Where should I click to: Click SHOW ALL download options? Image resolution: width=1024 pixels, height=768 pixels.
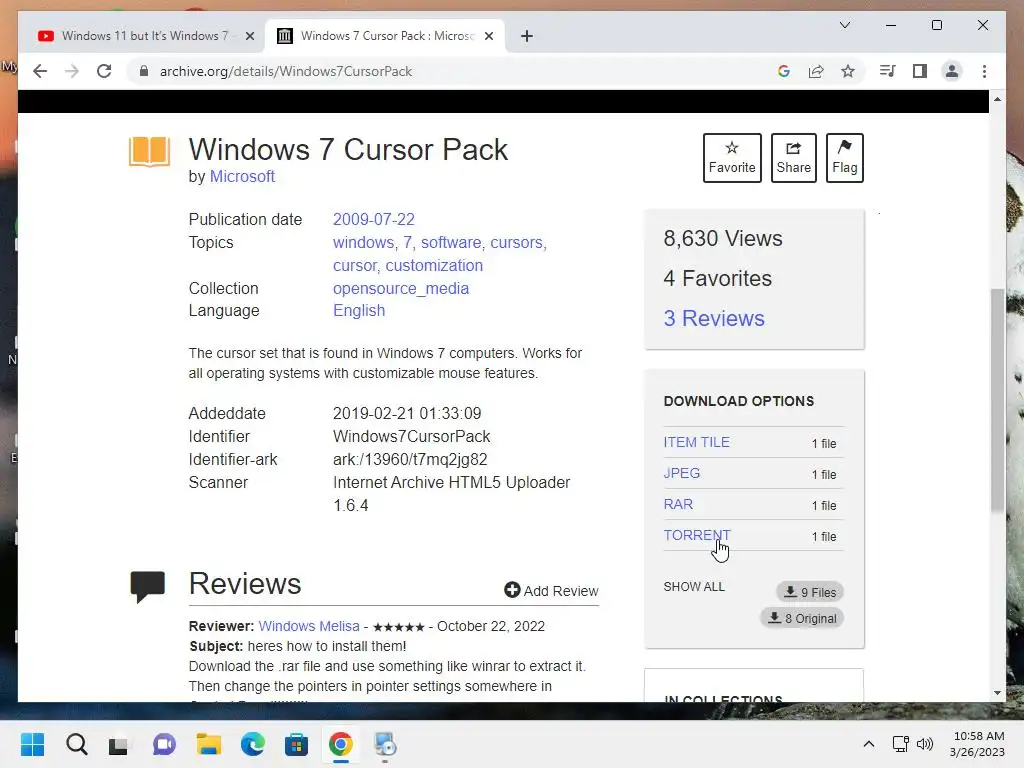point(694,586)
